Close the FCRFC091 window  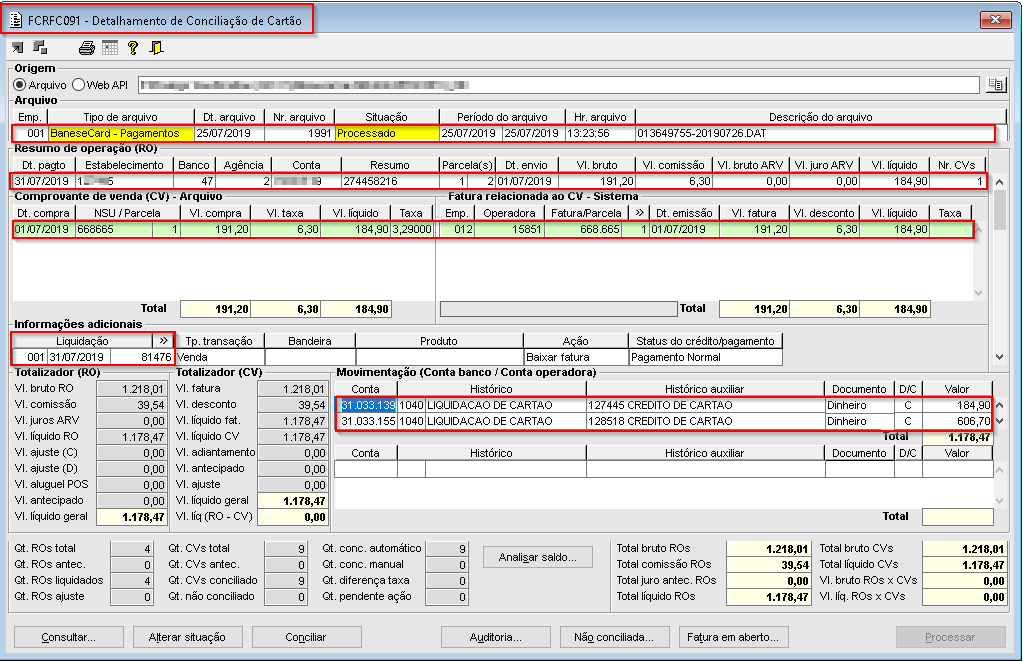pyautogui.click(x=996, y=20)
